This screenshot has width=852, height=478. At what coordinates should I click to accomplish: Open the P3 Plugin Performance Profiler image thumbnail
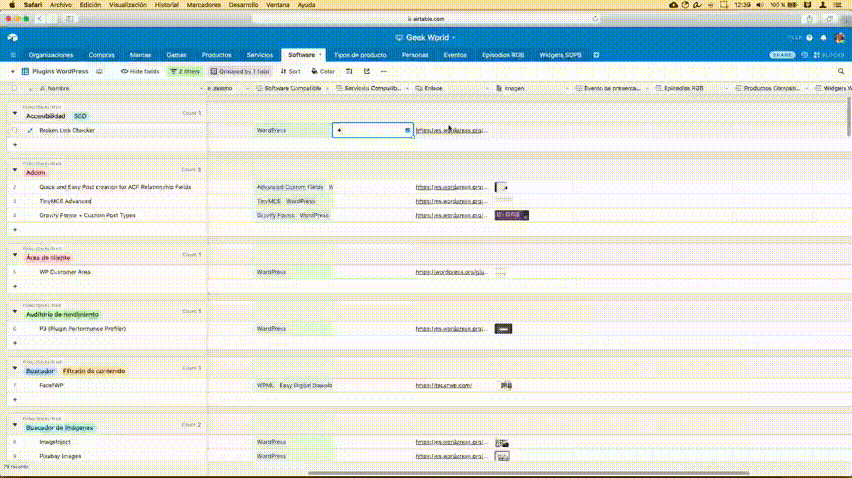pos(503,329)
